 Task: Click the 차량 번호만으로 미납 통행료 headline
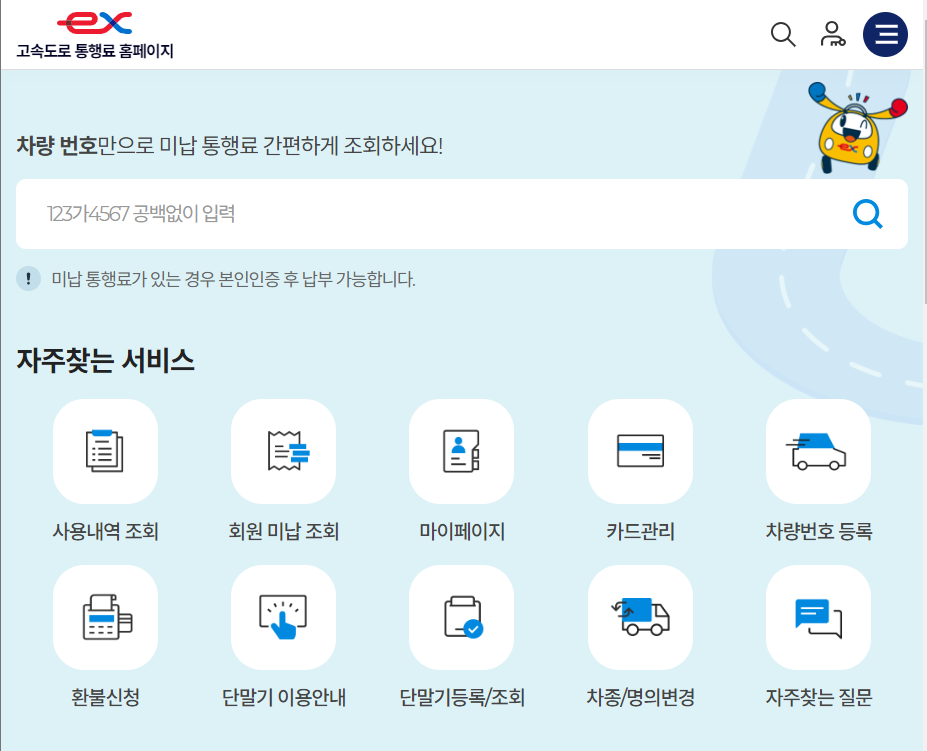229,145
